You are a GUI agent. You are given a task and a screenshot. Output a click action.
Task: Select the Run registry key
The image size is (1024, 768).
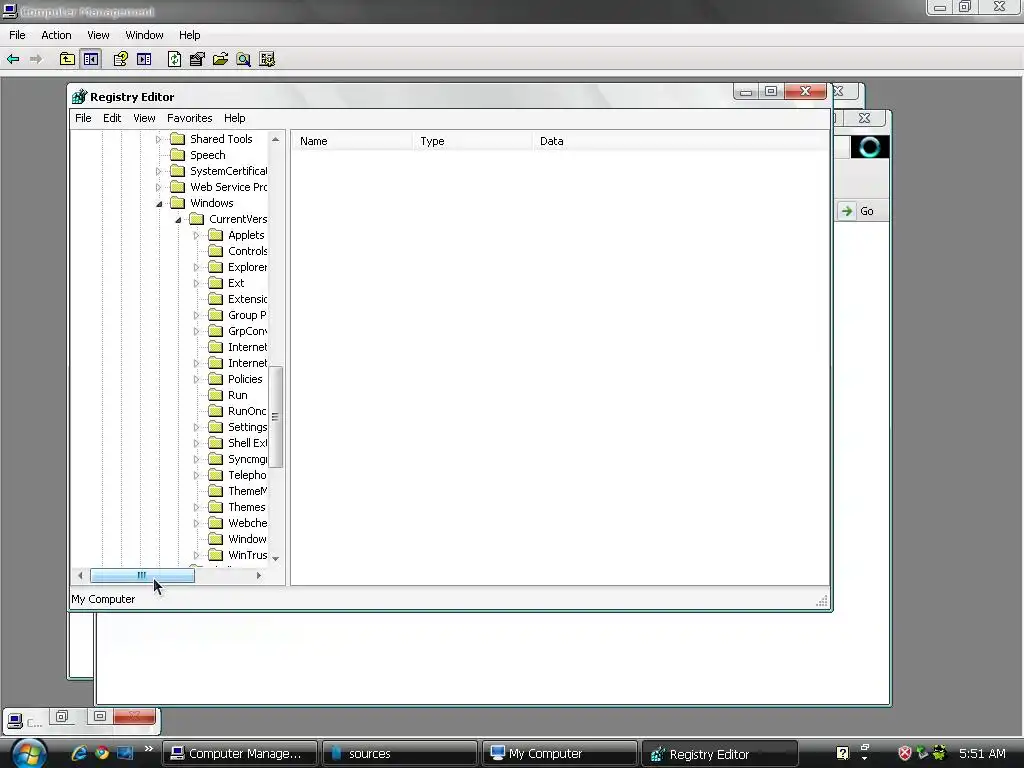coord(238,395)
